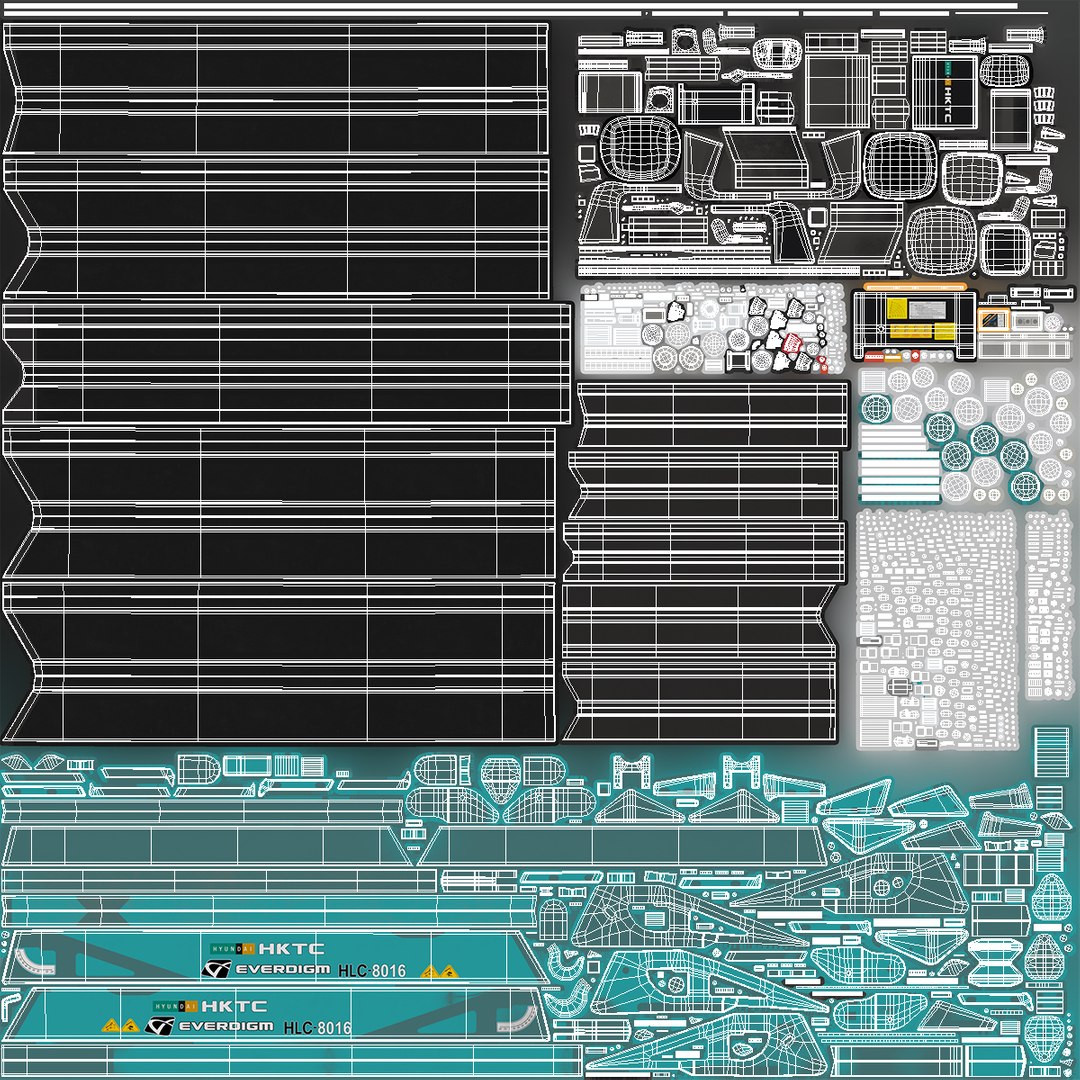
Task: Click the warning triangles preceding the Everdigm emblem
Action: pyautogui.click(x=121, y=1026)
